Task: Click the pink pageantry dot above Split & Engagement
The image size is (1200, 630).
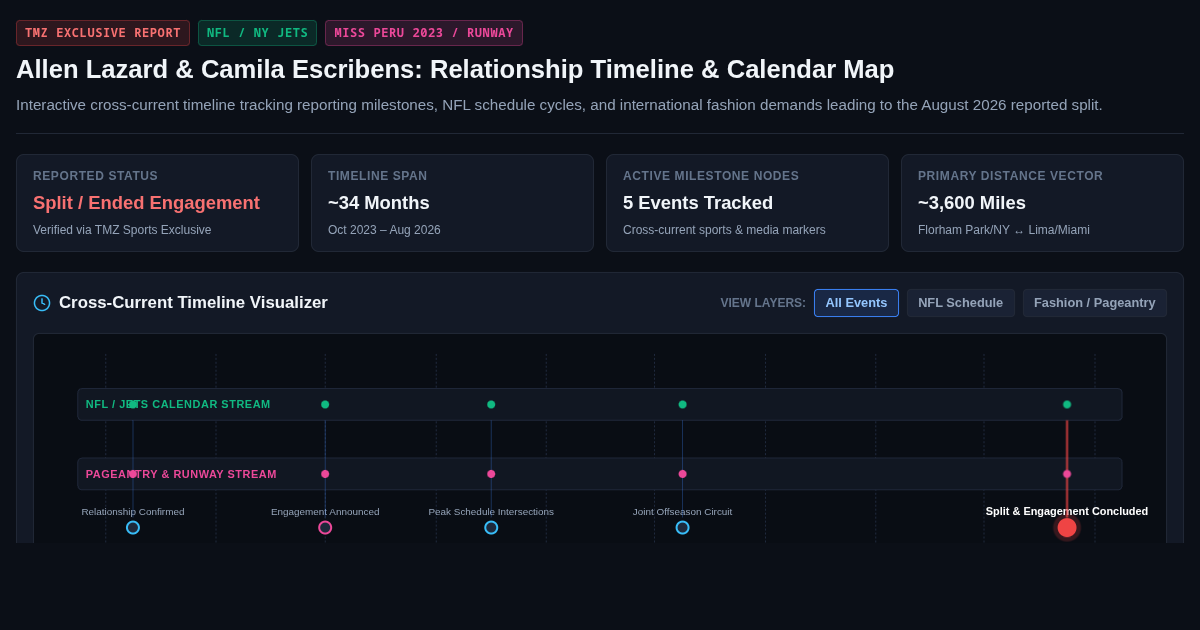Action: 1067,474
